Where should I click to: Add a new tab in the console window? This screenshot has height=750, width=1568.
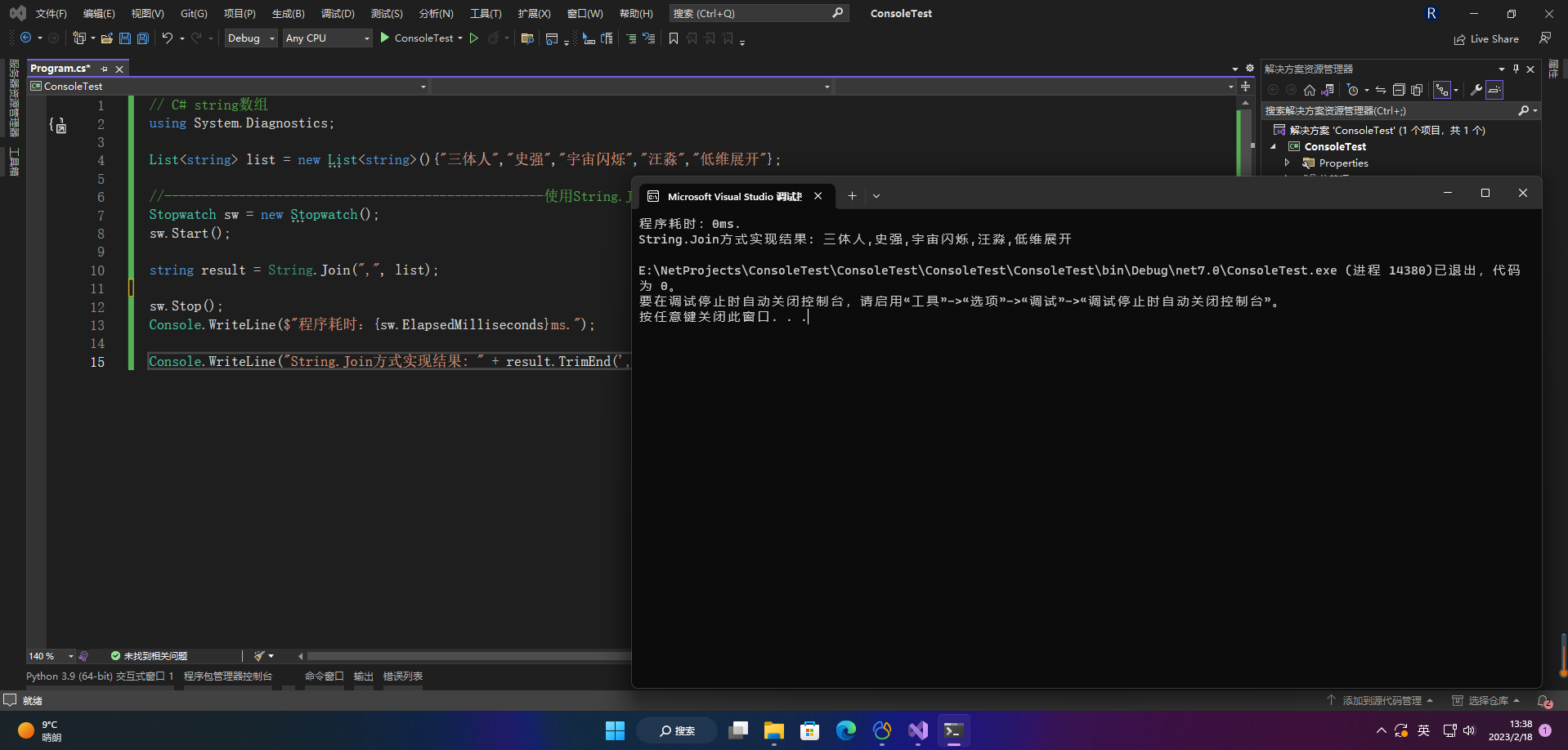pyautogui.click(x=852, y=196)
